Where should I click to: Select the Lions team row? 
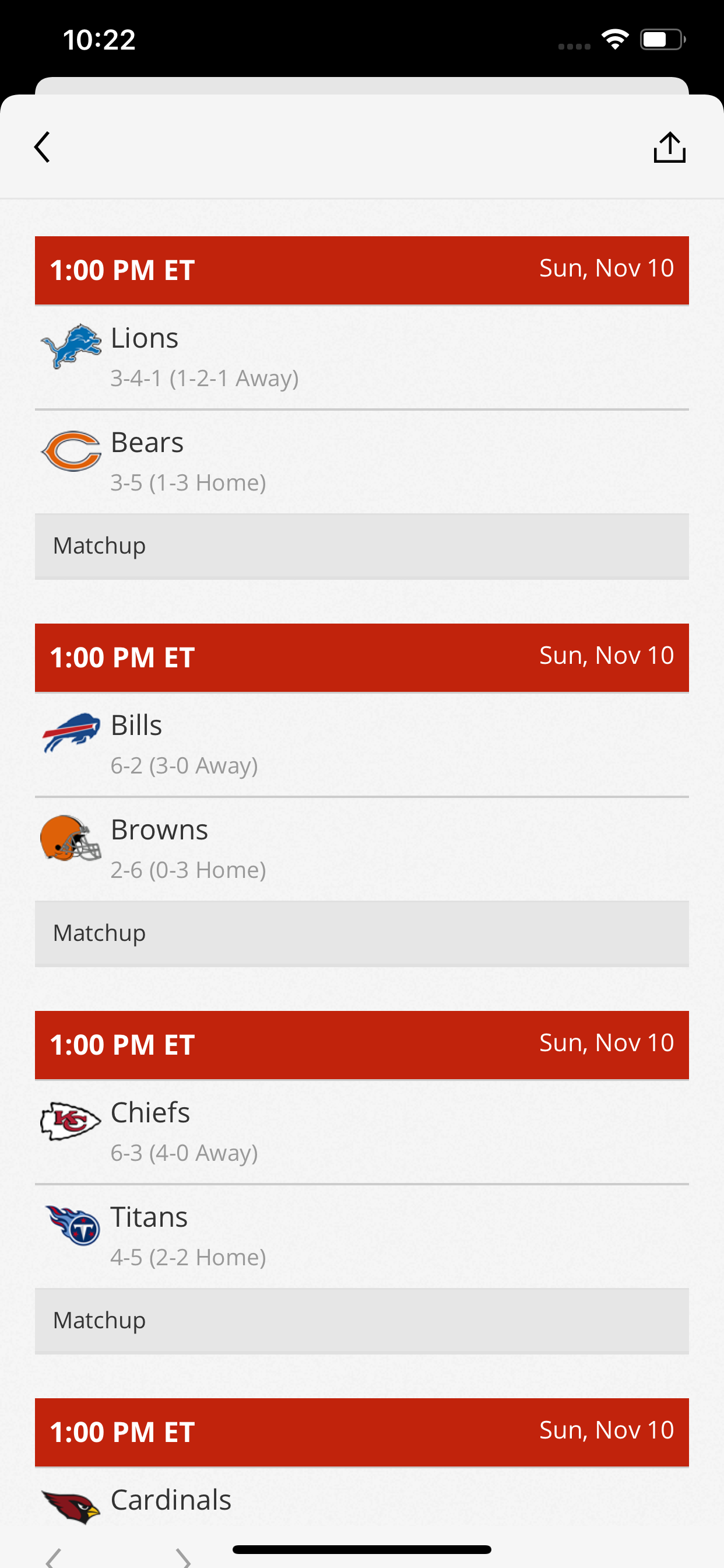point(362,358)
